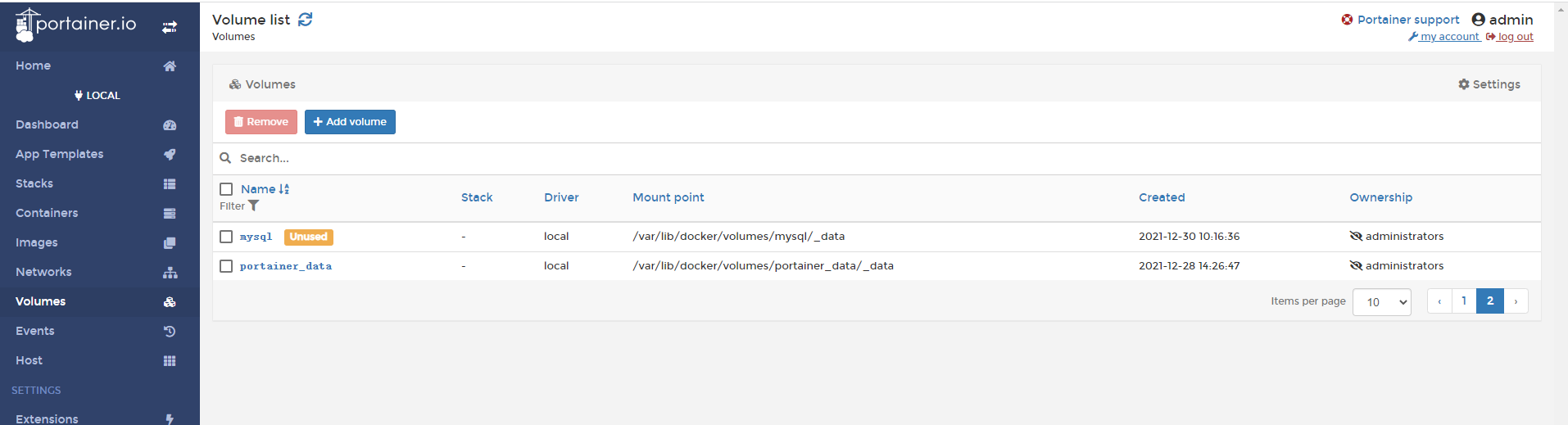Click the admin user avatar icon
The image size is (1568, 425).
coord(1479,20)
